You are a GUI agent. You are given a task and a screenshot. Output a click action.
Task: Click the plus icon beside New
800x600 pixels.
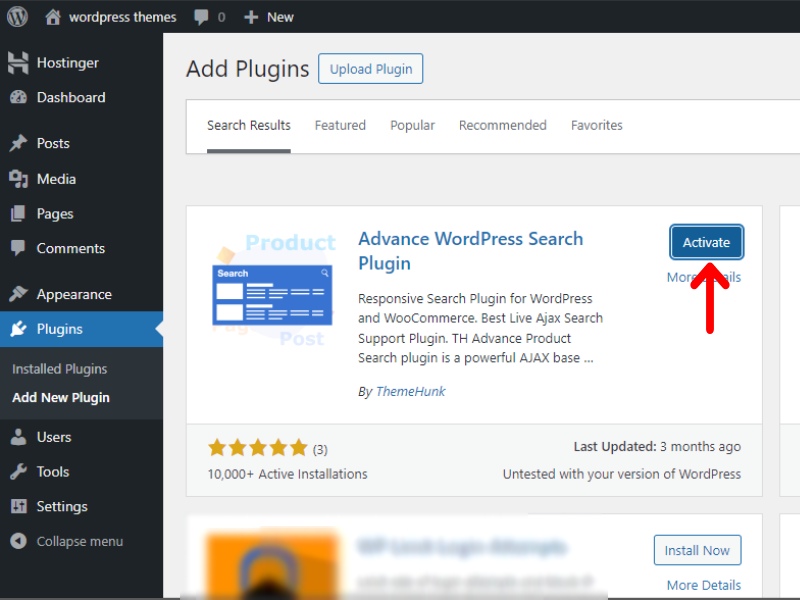[x=251, y=17]
